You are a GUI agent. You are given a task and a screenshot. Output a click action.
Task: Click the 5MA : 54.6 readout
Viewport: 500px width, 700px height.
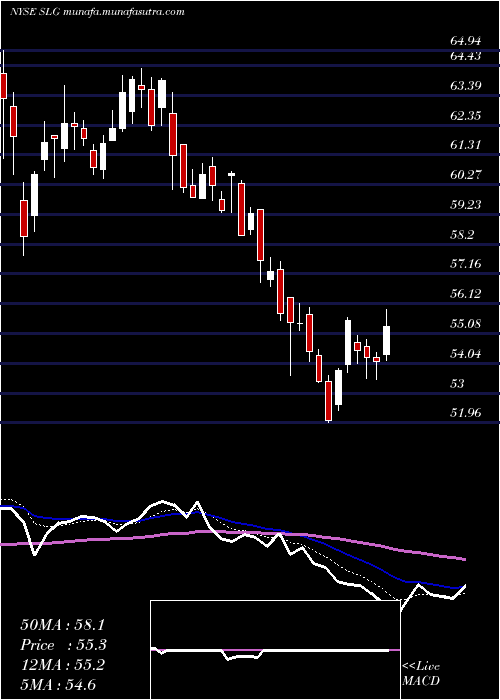click(x=59, y=685)
